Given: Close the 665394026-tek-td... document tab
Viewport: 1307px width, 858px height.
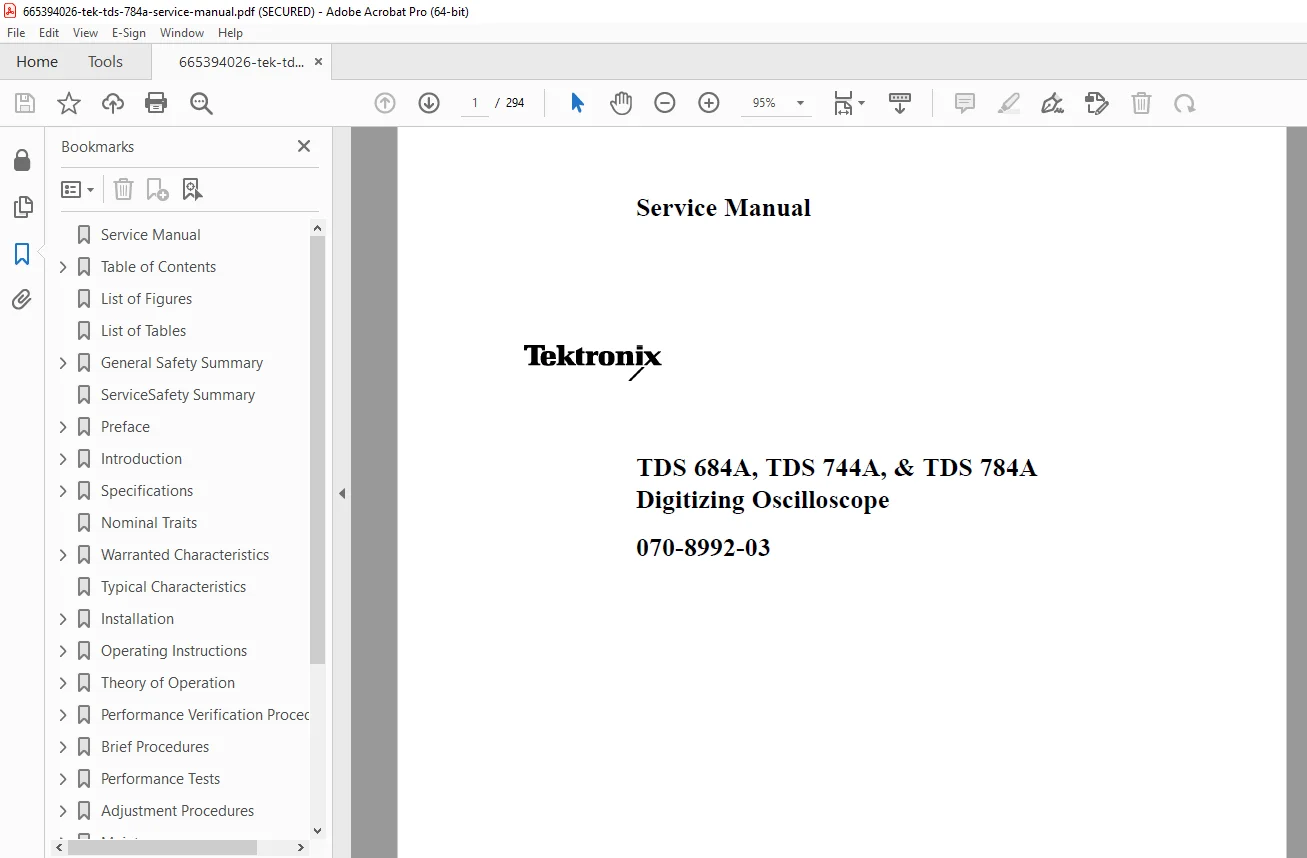Looking at the screenshot, I should click(x=318, y=62).
